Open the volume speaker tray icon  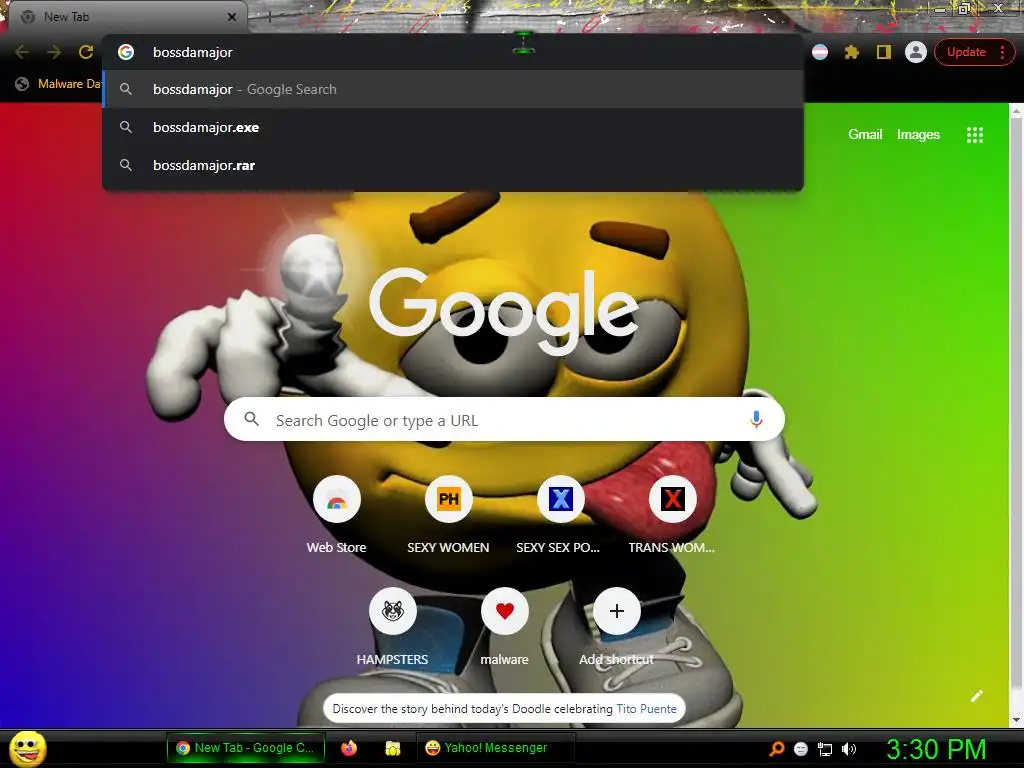(x=849, y=749)
